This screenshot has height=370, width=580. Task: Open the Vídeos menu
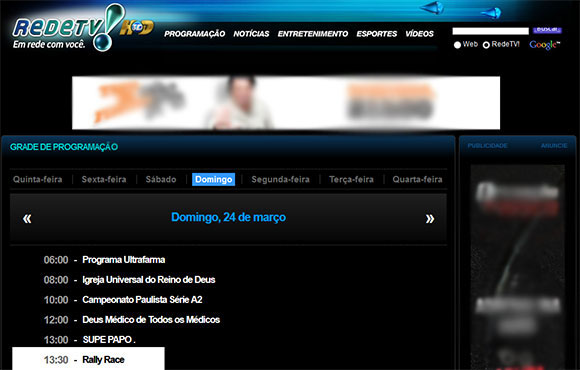[x=419, y=34]
